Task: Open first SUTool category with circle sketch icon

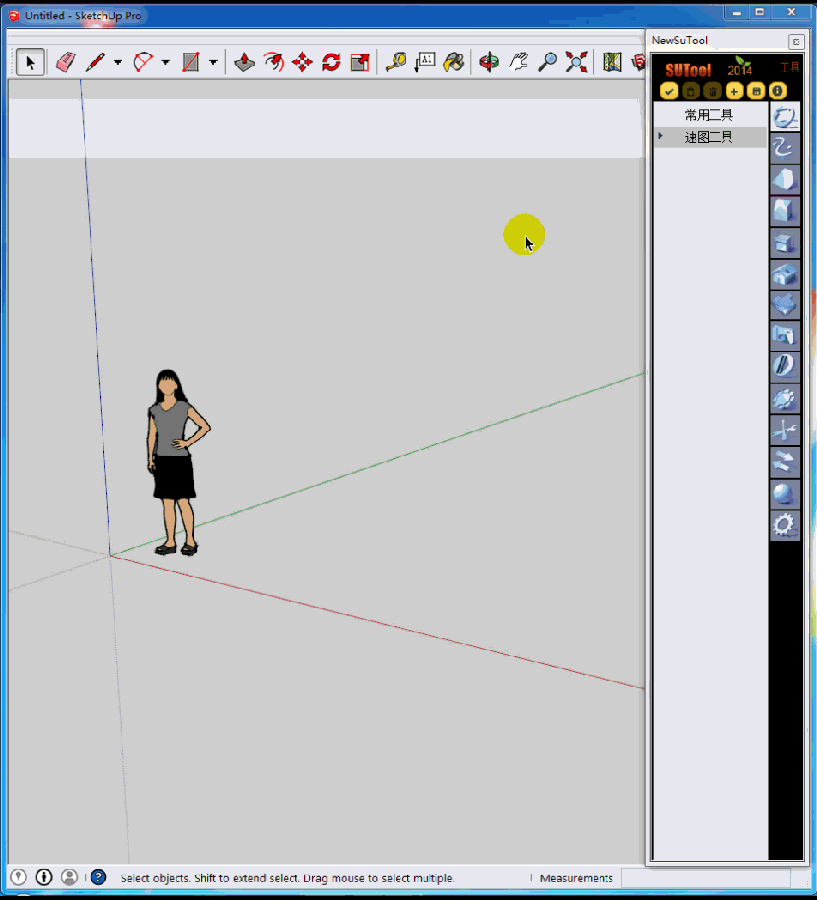Action: click(785, 118)
